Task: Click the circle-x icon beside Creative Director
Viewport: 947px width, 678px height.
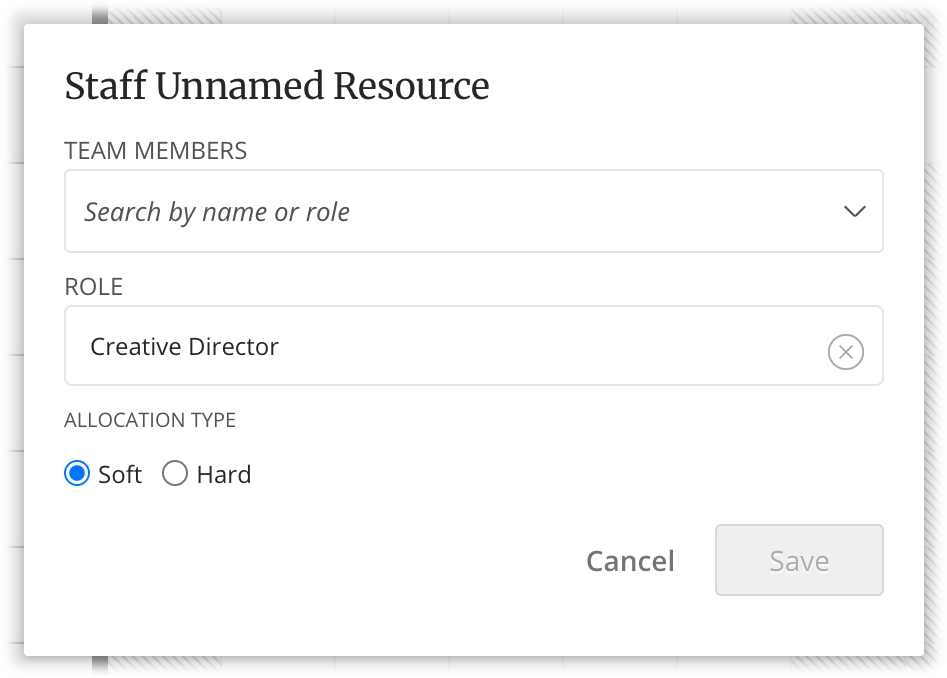Action: coord(845,352)
